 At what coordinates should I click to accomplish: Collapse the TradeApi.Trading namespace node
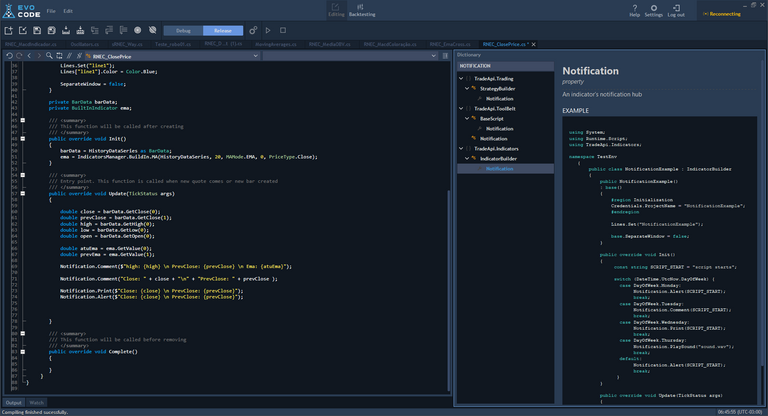tap(463, 78)
